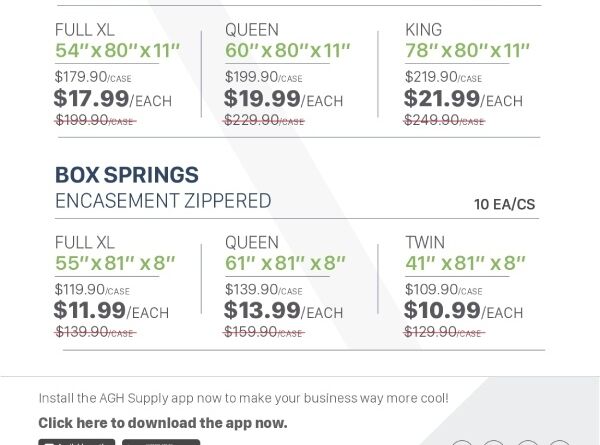Click the leftmost social media circle icon
Screen dimensions: 600x445
tap(462, 442)
